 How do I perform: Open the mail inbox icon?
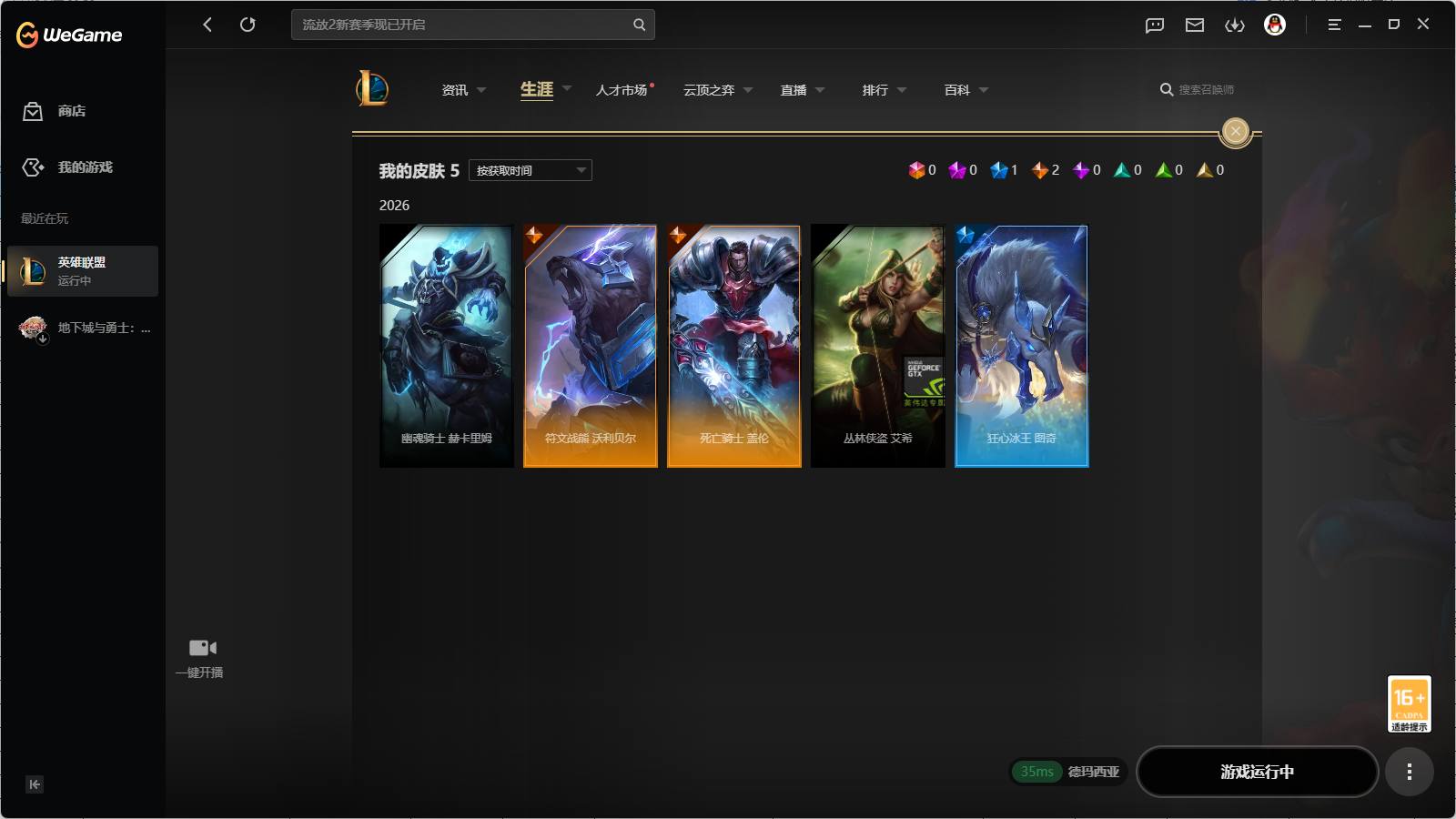pyautogui.click(x=1195, y=25)
